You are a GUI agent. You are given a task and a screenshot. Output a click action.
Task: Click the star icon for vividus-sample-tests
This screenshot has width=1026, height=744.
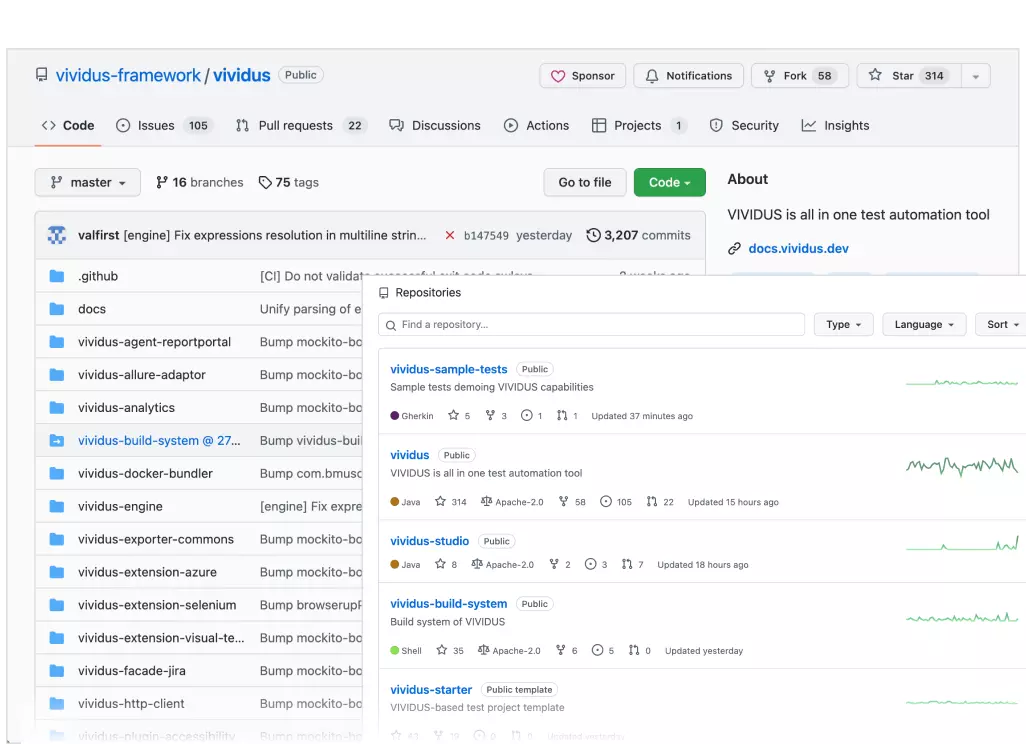(453, 416)
